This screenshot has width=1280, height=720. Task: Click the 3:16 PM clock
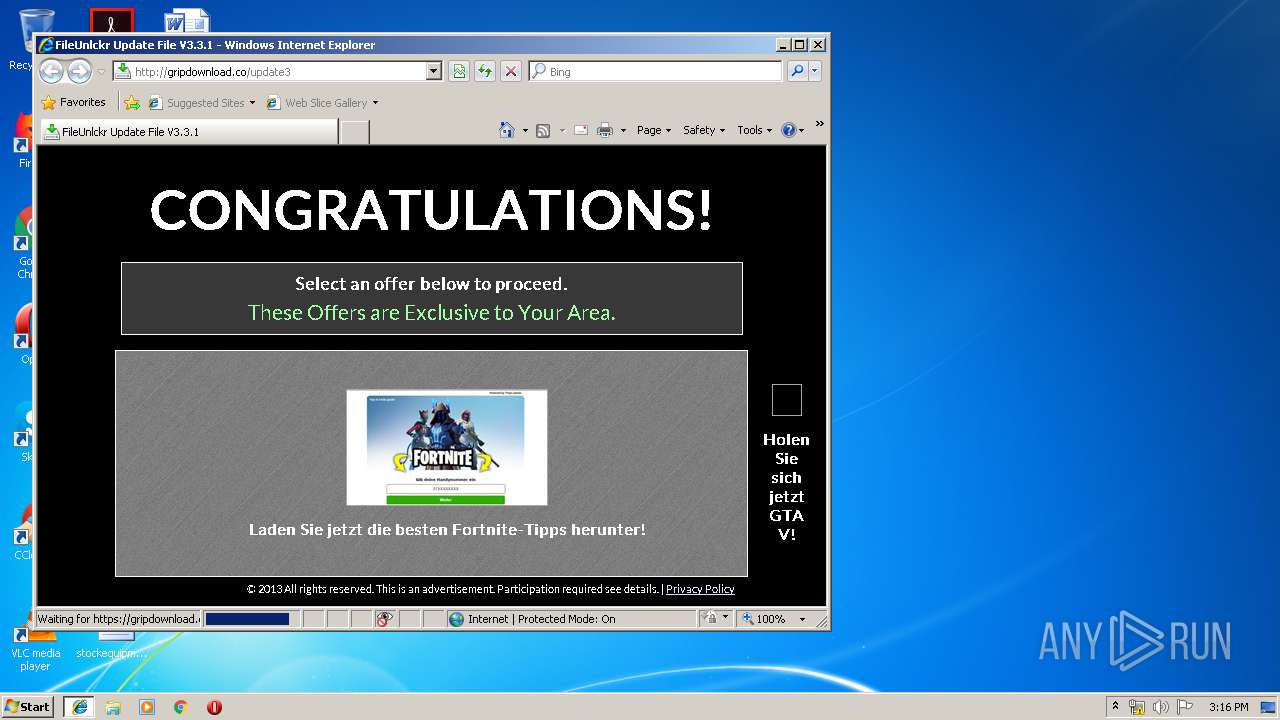(x=1228, y=707)
